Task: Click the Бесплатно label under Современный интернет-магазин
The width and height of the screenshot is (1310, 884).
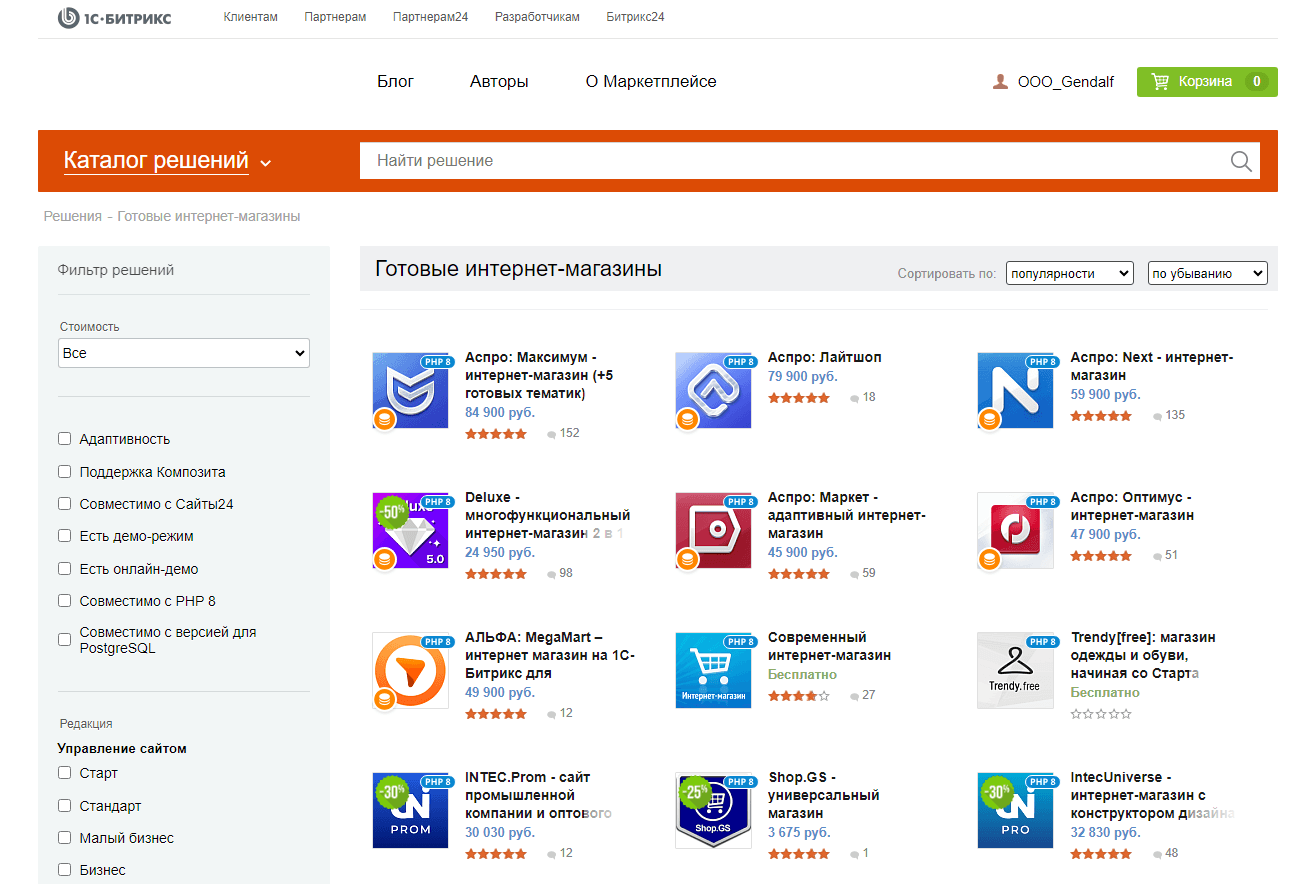Action: click(x=802, y=674)
